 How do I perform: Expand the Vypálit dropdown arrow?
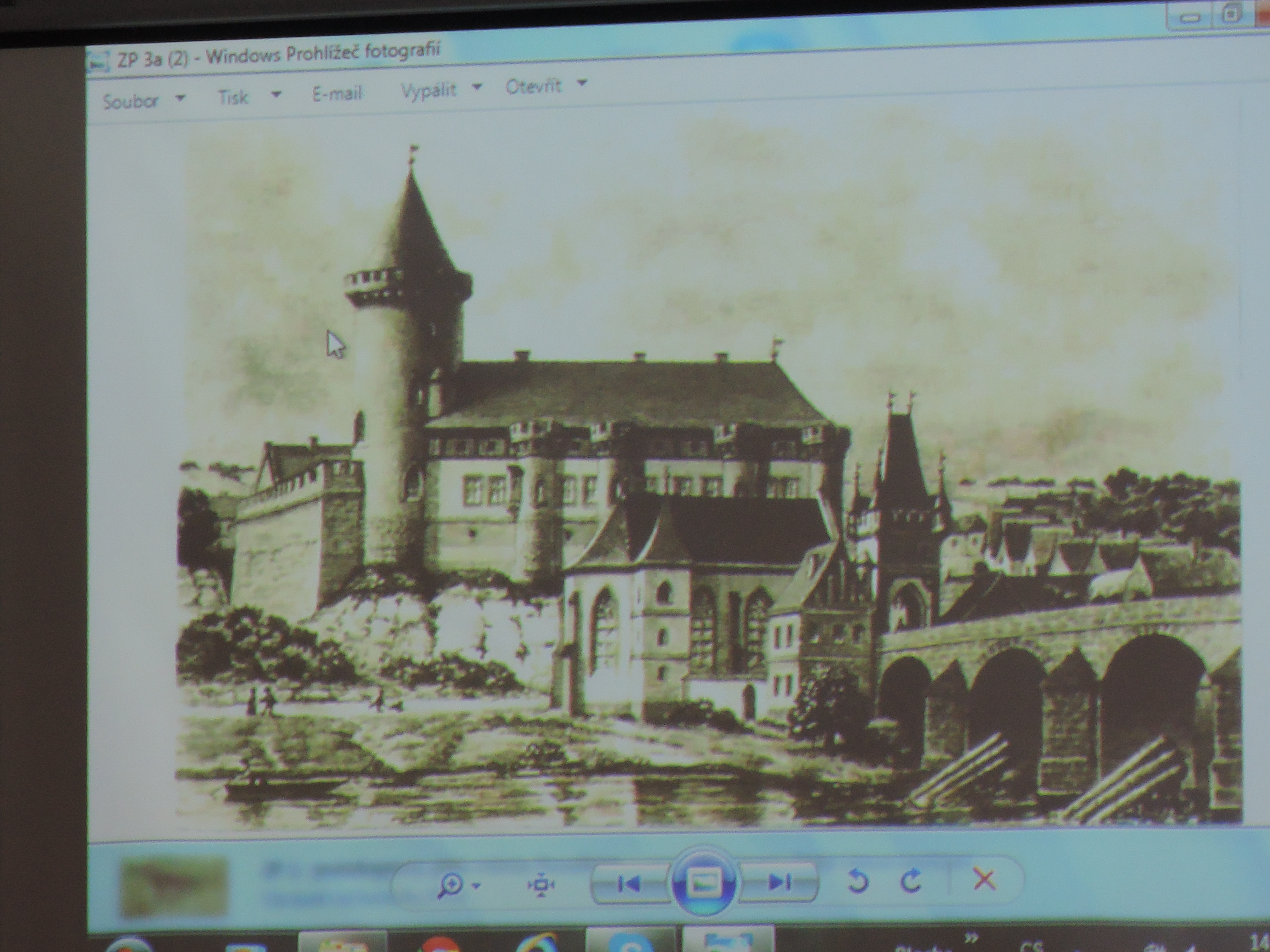click(477, 87)
